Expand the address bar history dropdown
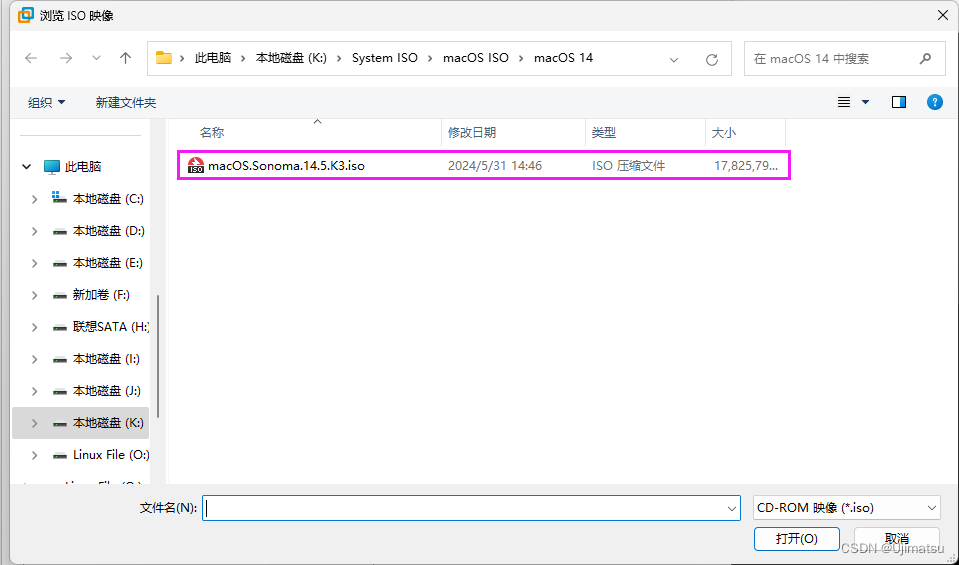Viewport: 959px width, 565px height. tap(674, 59)
